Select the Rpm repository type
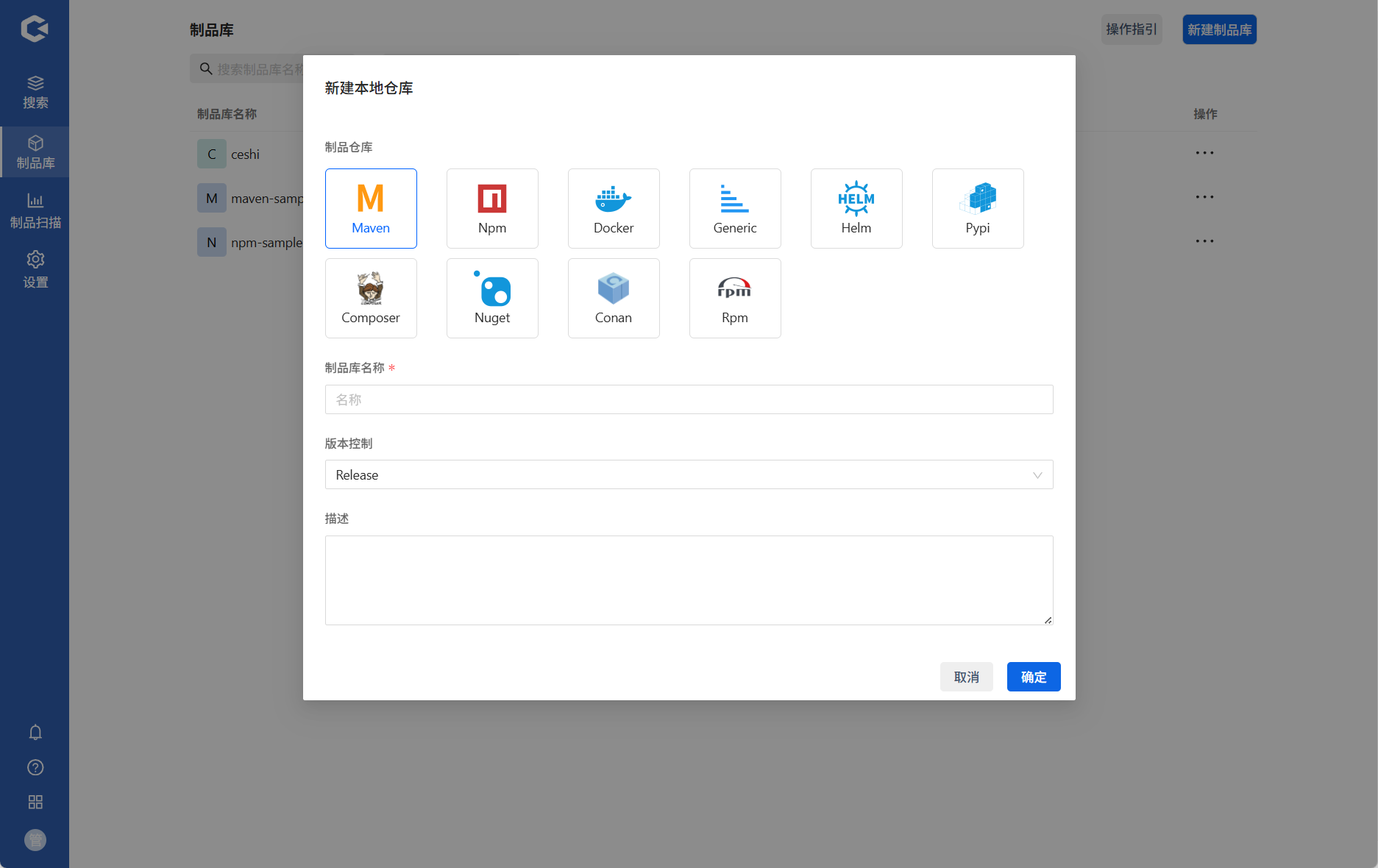The height and width of the screenshot is (868, 1378). coord(735,298)
